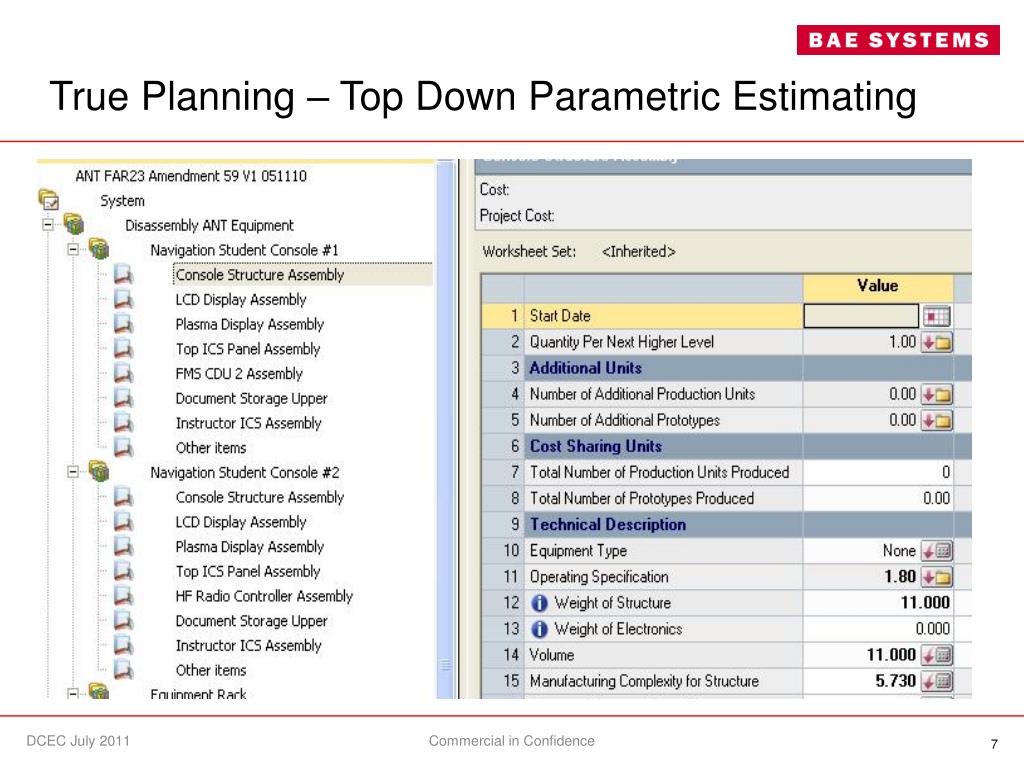Click Navigation Student Console #1 assembly icon
The image size is (1024, 768).
point(99,249)
